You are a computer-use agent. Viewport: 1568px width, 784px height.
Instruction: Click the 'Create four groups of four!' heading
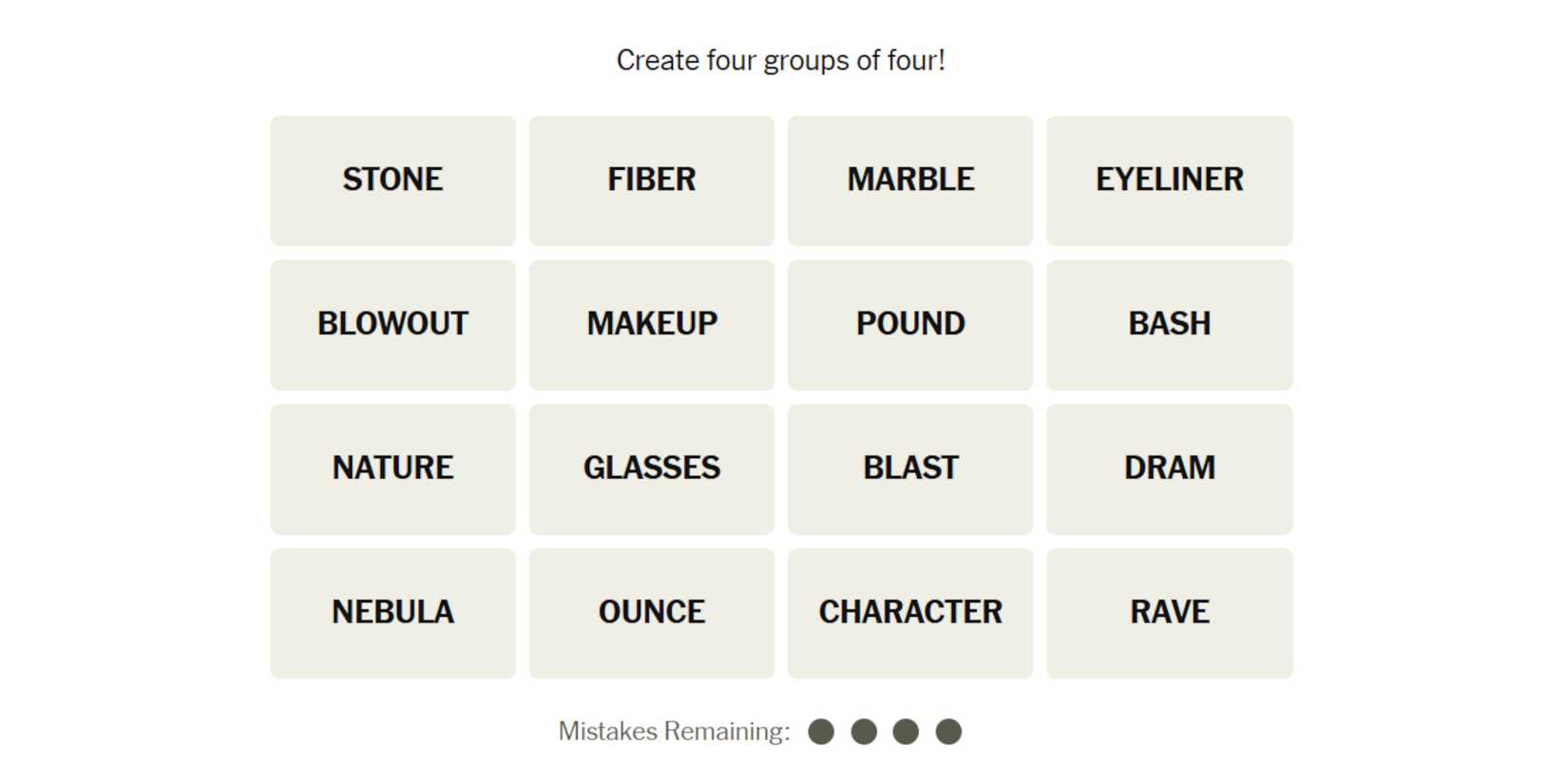click(780, 61)
